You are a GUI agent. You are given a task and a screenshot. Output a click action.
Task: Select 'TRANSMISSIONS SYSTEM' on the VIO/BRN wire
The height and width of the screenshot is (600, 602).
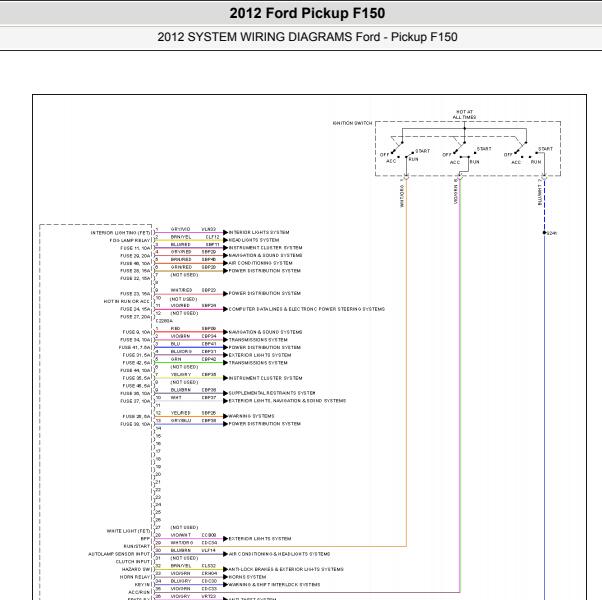pos(258,340)
